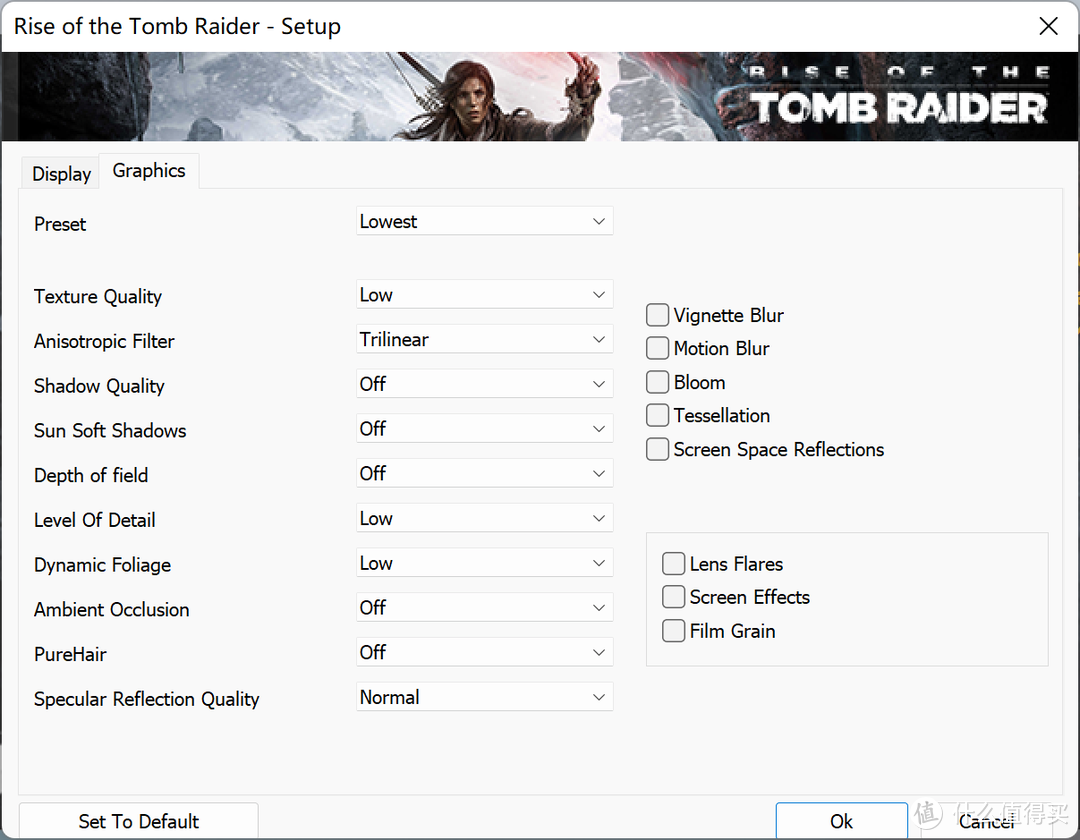Tick the Bloom checkbox
This screenshot has width=1080, height=840.
pos(658,382)
